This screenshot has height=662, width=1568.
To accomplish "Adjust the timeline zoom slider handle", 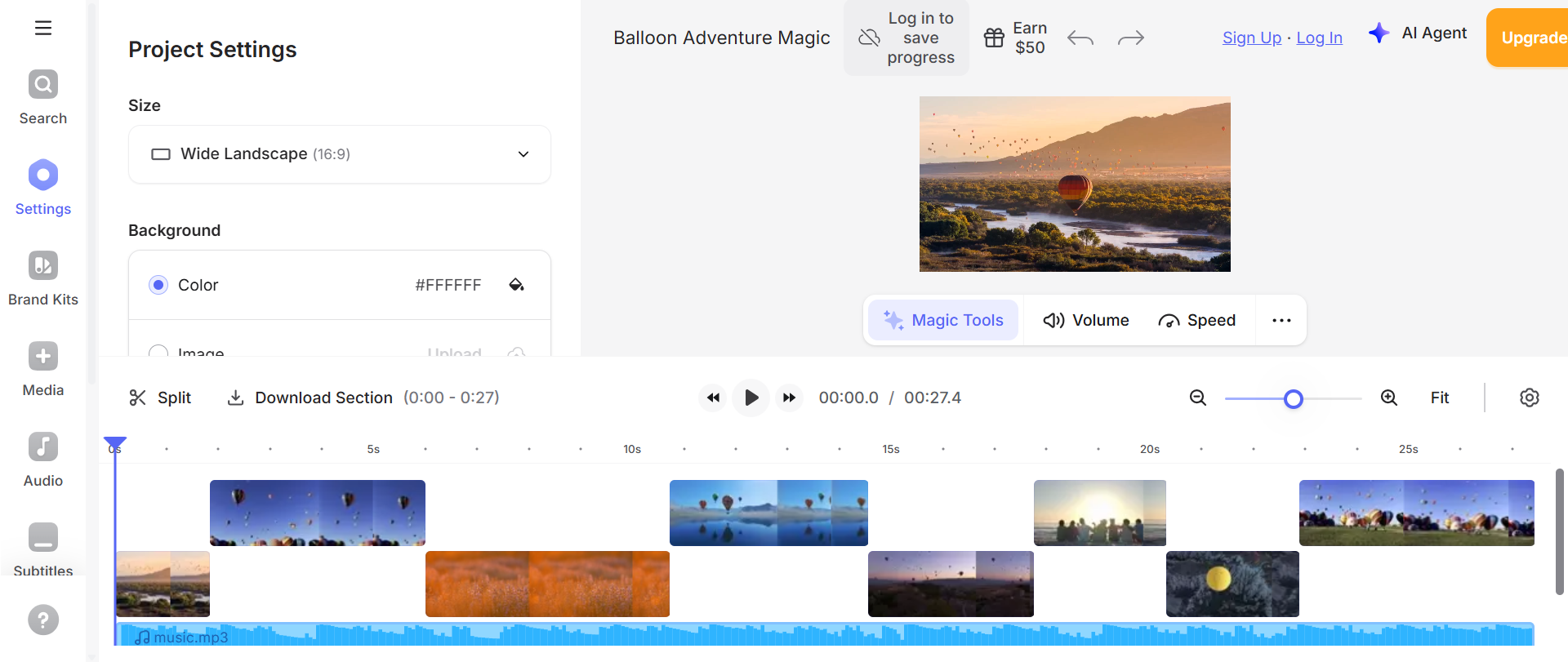I will pos(1293,398).
